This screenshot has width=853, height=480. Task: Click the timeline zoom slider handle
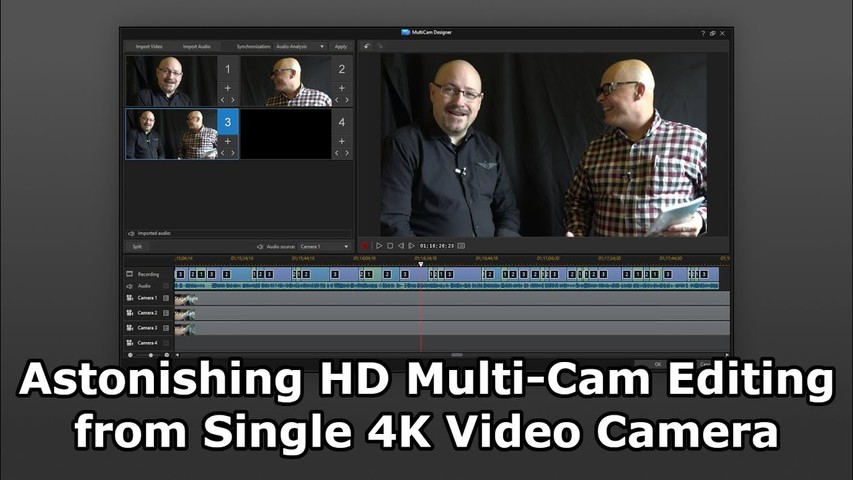pos(151,355)
